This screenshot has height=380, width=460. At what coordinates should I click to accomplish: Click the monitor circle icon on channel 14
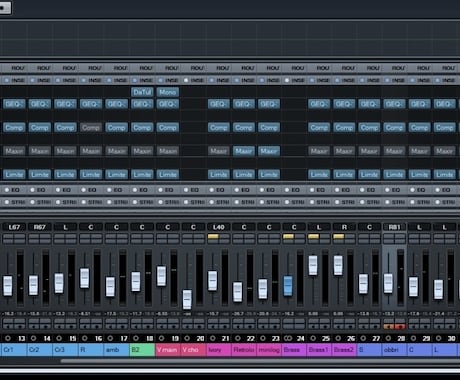point(33,338)
